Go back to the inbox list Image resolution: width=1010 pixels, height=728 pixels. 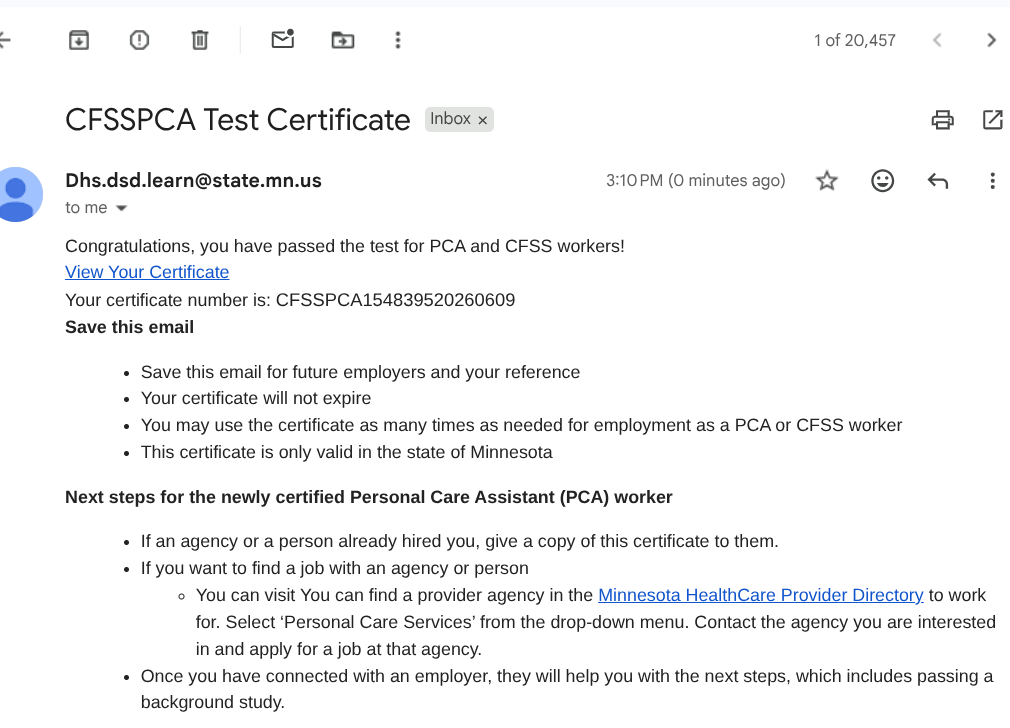click(5, 40)
